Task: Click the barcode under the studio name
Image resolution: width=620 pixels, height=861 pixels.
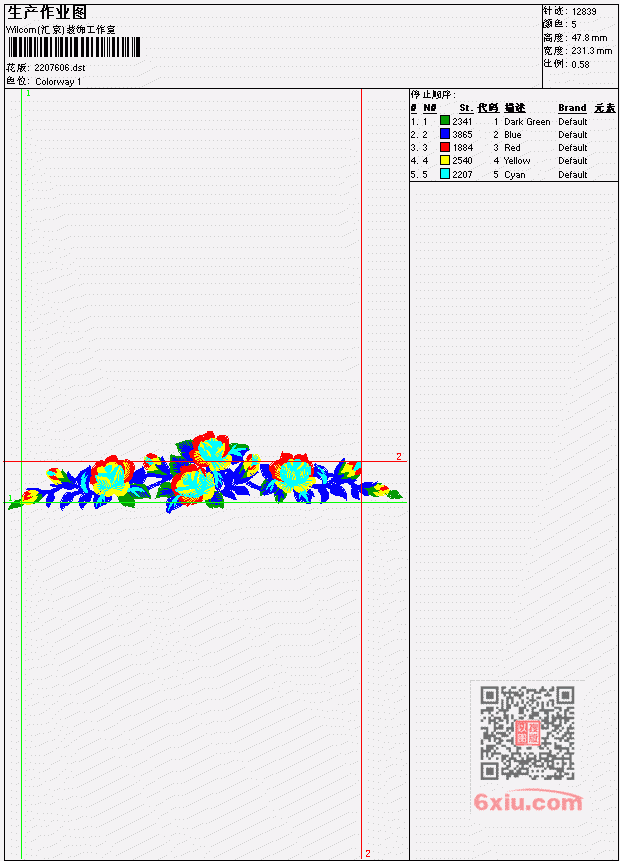Action: click(74, 47)
